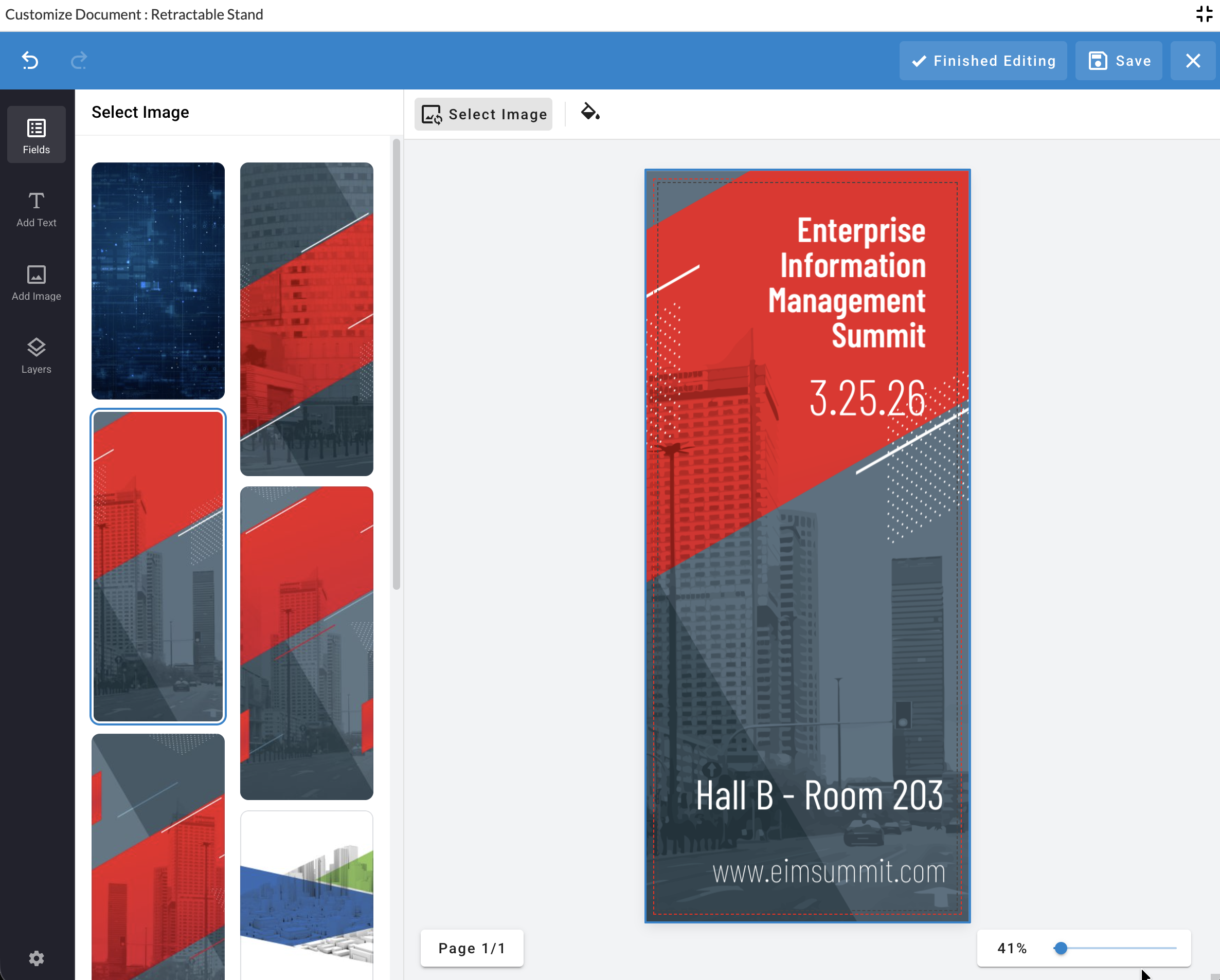The image size is (1220, 980).
Task: Click the redo arrow icon
Action: [x=79, y=60]
